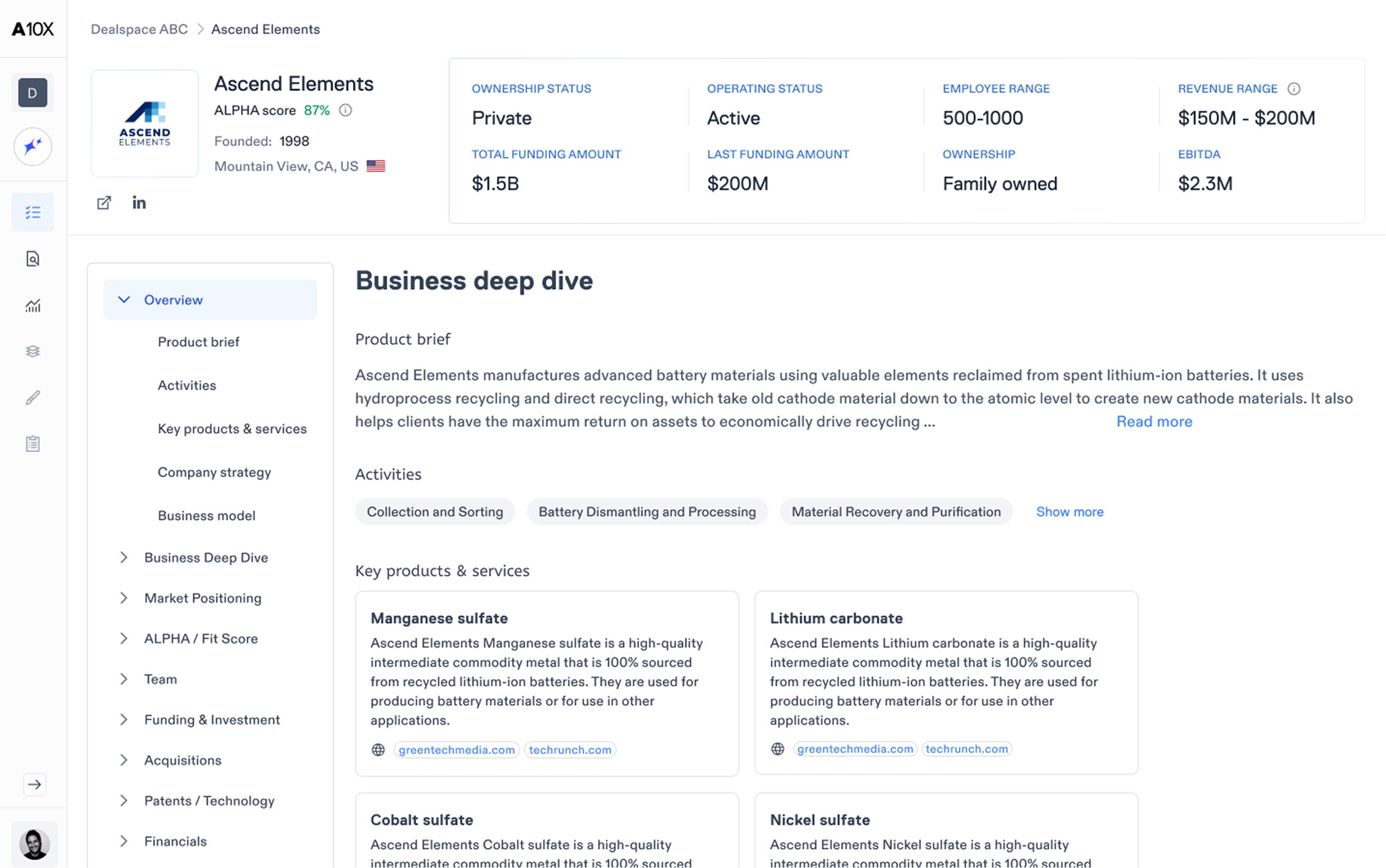
Task: Click Read more in product brief
Action: [1154, 421]
